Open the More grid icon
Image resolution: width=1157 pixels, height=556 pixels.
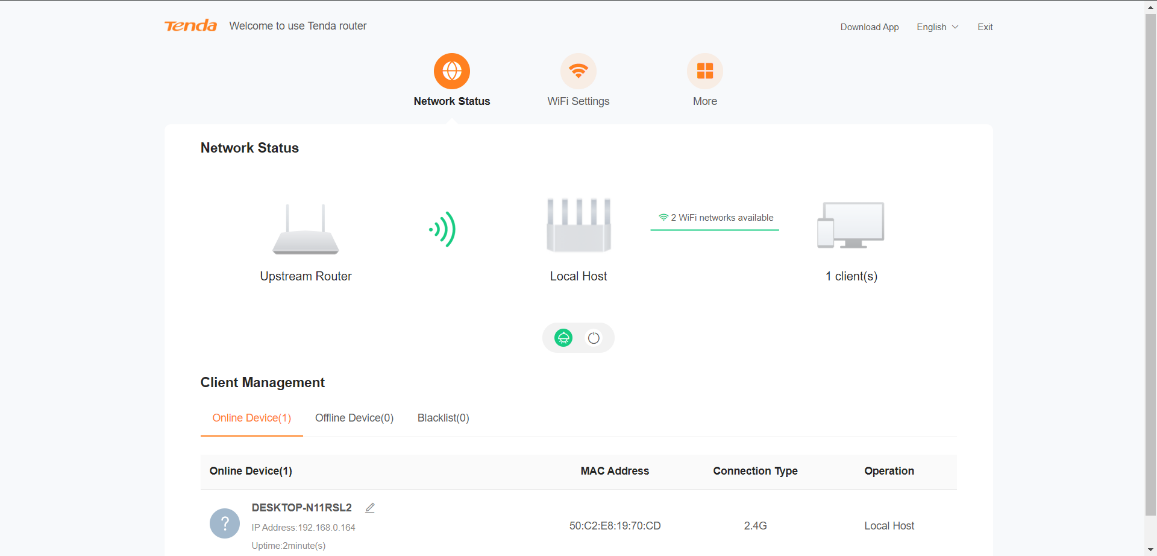click(705, 71)
